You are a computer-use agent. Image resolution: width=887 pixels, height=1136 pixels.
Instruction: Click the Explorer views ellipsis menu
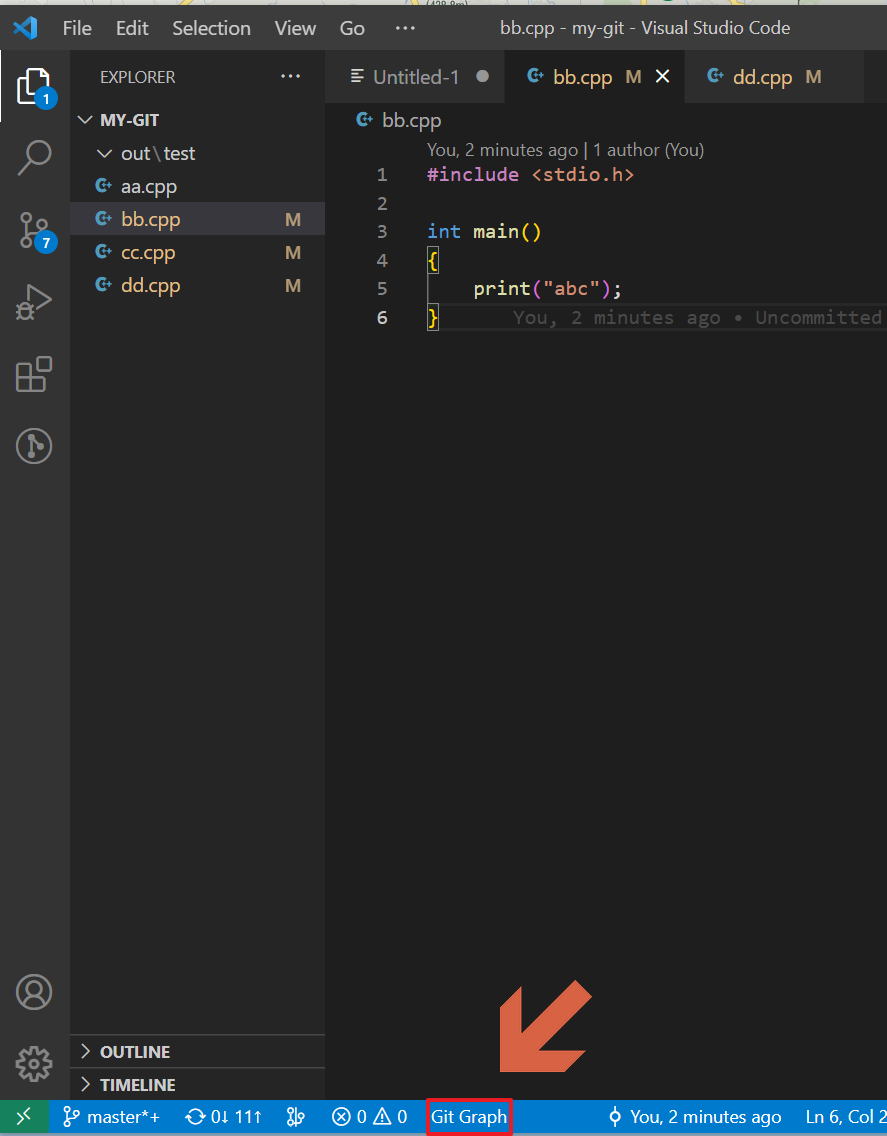[290, 76]
